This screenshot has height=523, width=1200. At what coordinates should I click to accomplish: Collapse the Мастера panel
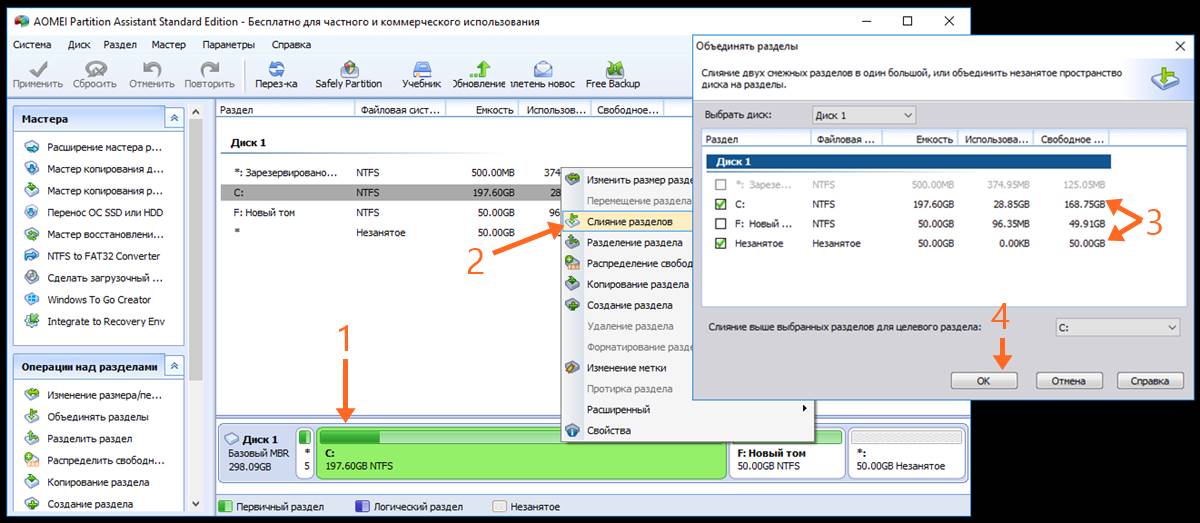pyautogui.click(x=174, y=119)
